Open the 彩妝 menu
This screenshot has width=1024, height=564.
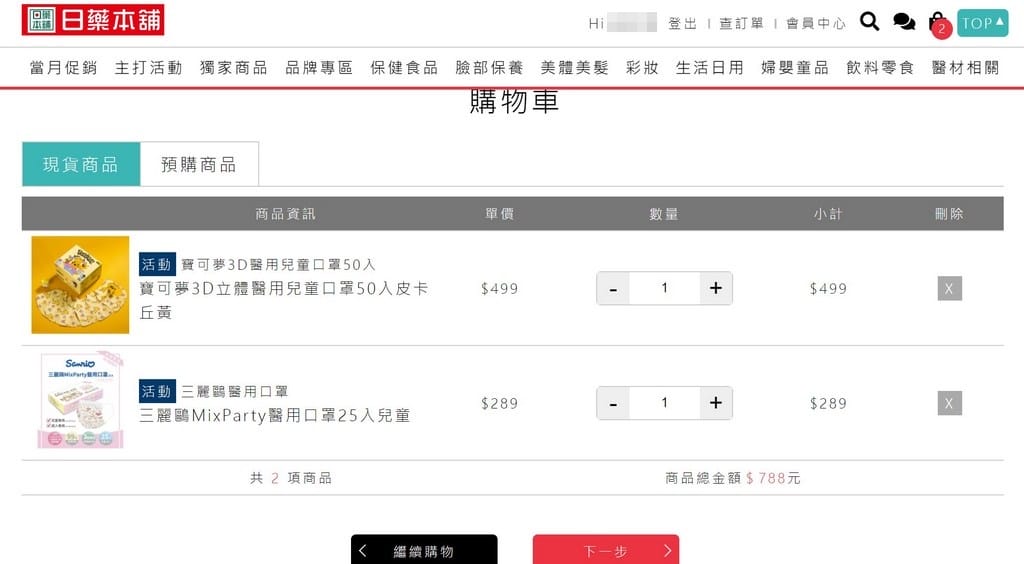(642, 67)
